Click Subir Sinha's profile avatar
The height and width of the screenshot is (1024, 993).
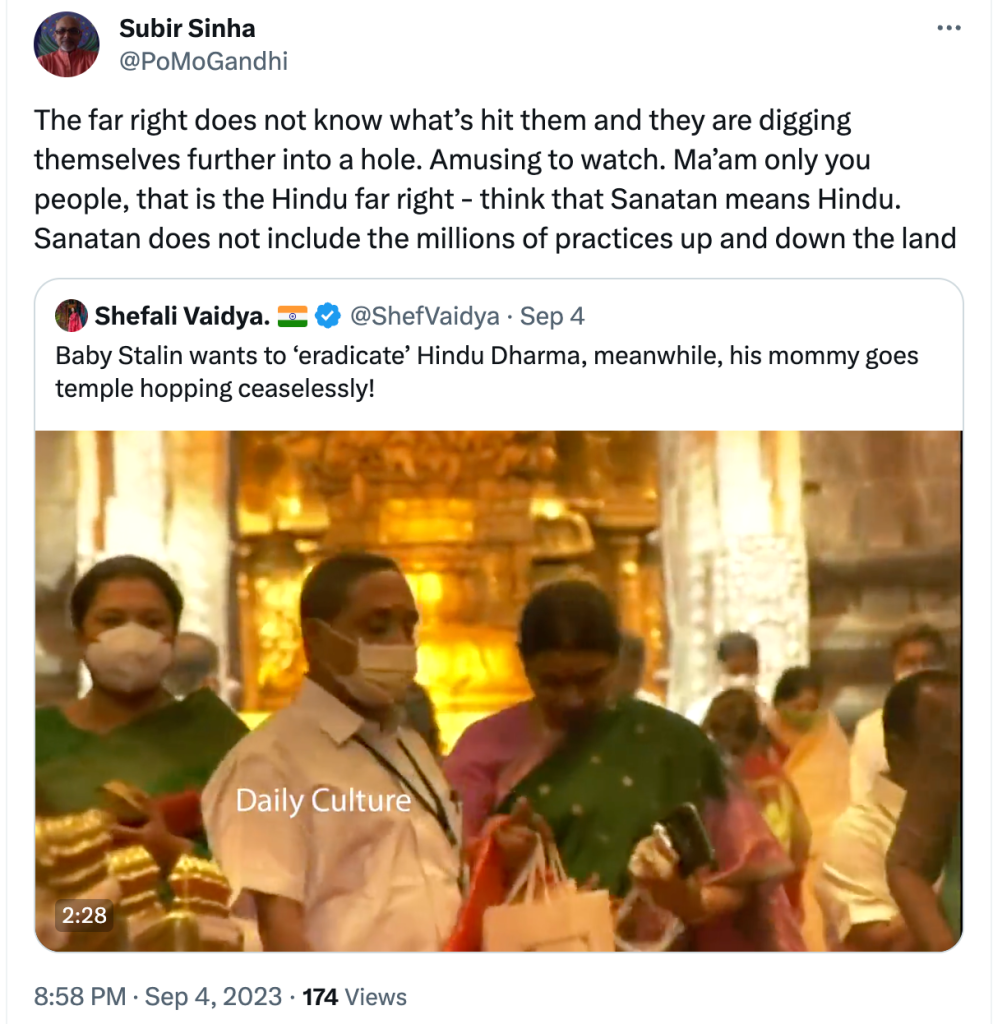(67, 45)
